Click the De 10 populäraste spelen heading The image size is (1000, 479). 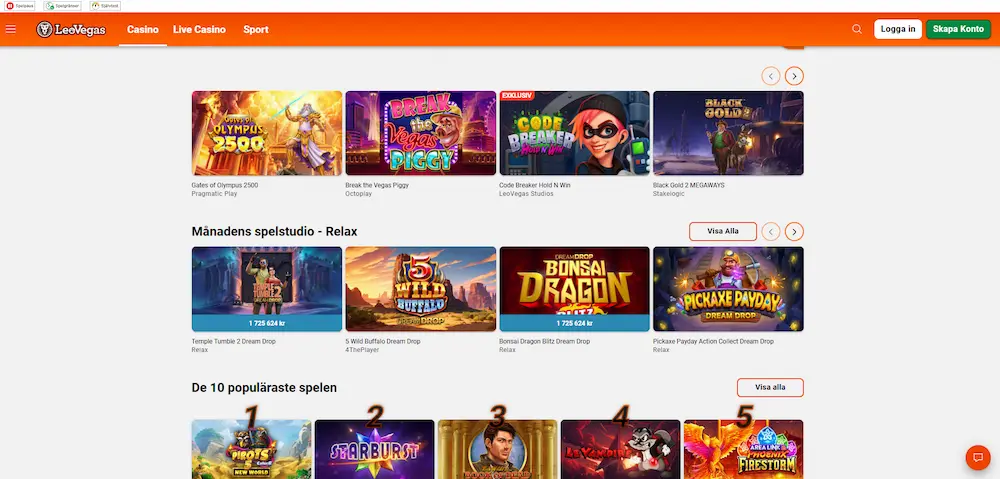(x=264, y=388)
